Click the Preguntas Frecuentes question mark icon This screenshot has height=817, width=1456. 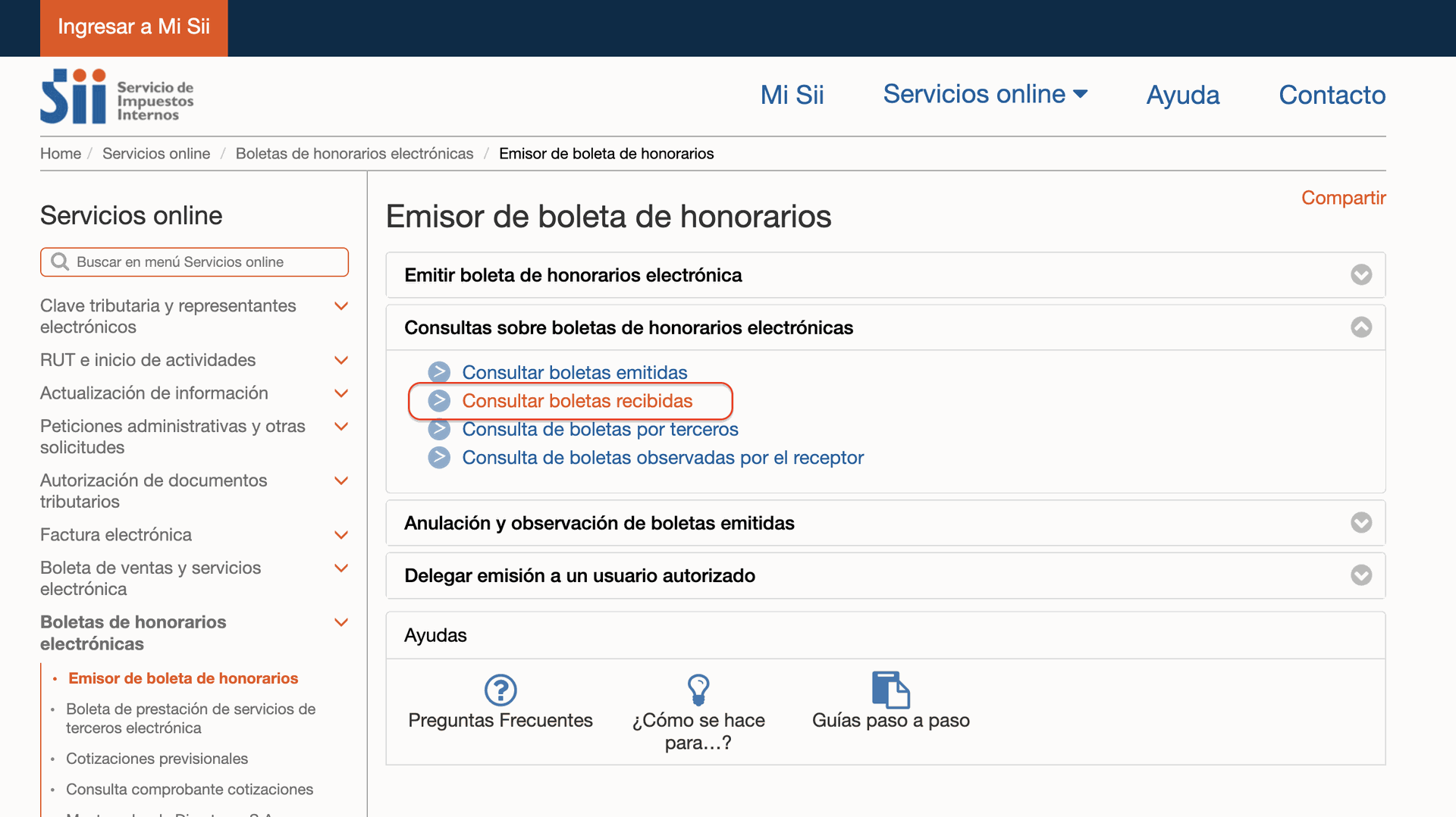point(500,690)
